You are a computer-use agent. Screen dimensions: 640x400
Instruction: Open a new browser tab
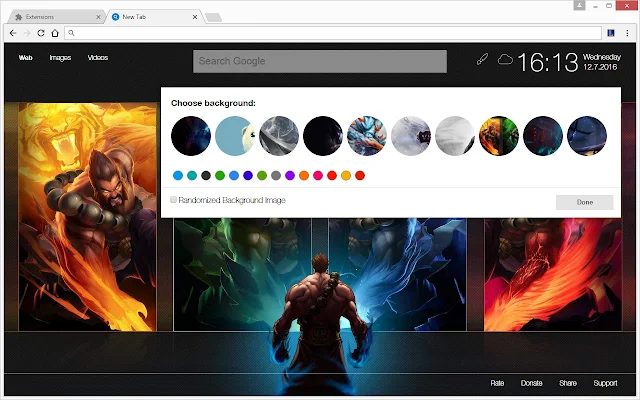point(213,17)
